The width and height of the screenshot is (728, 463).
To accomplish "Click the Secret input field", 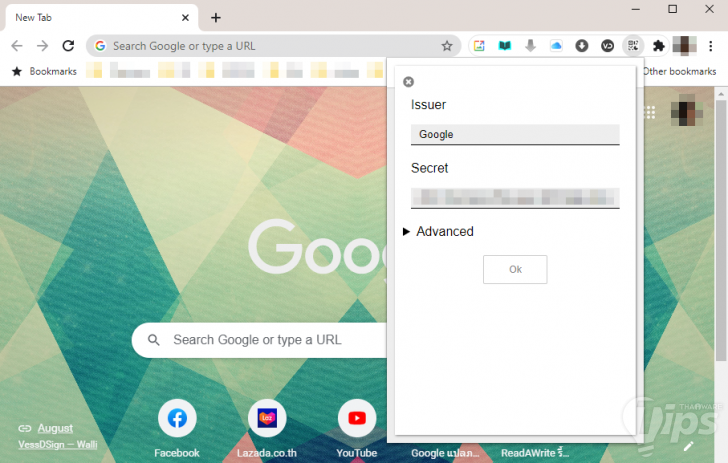I will [x=515, y=198].
